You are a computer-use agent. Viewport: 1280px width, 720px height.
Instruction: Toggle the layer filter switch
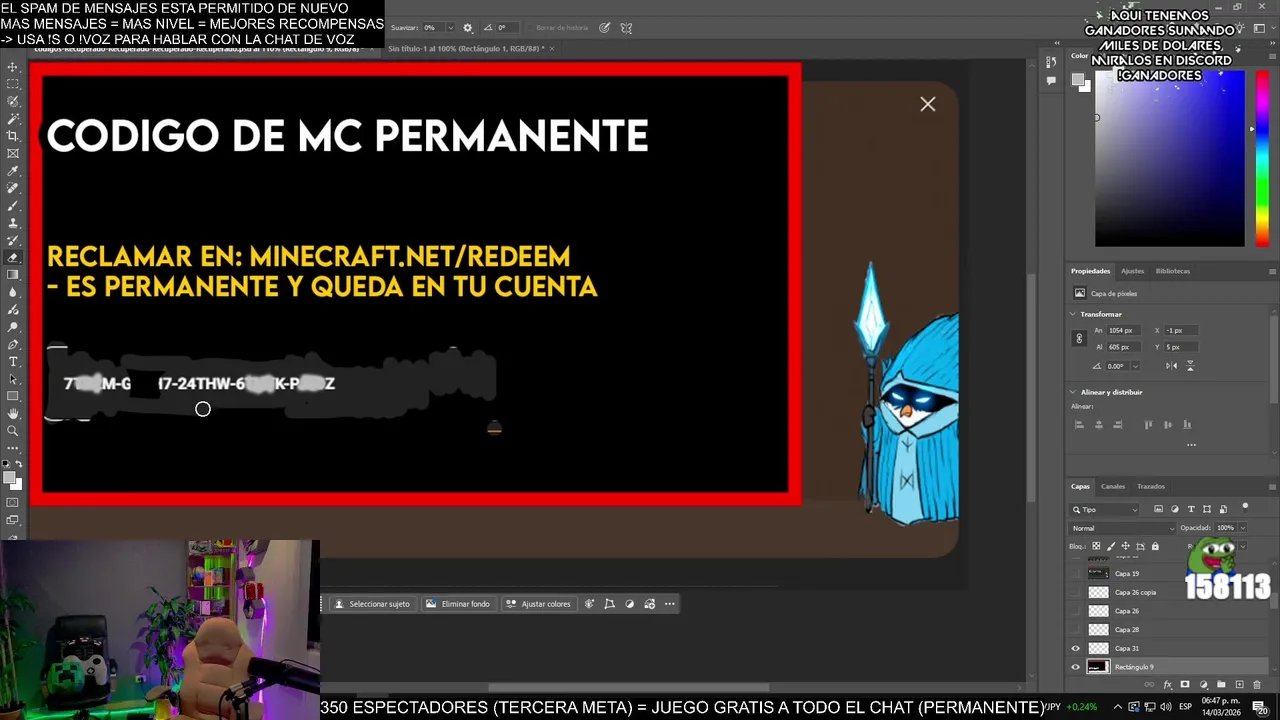1245,507
